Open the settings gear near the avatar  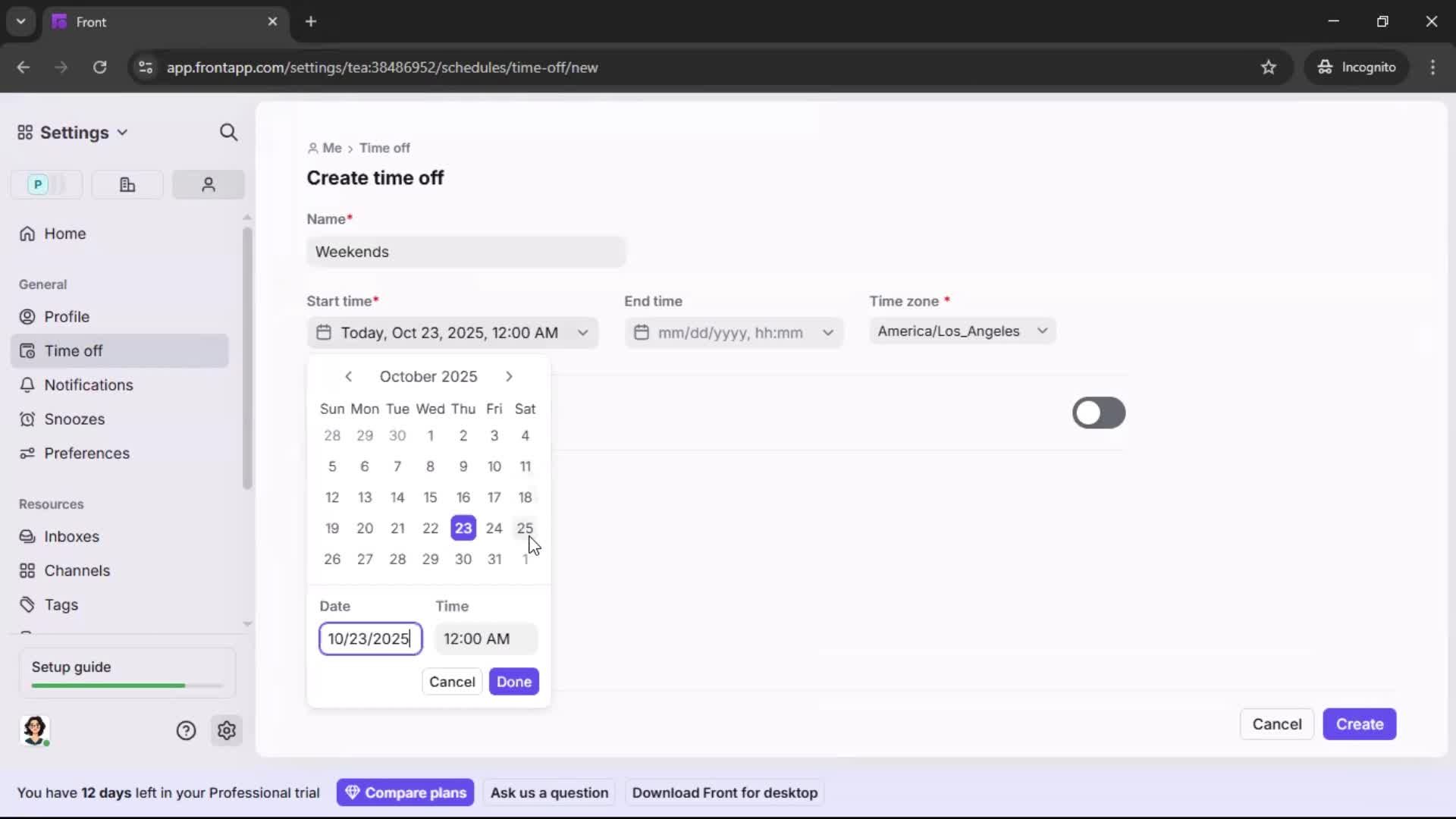(x=227, y=730)
